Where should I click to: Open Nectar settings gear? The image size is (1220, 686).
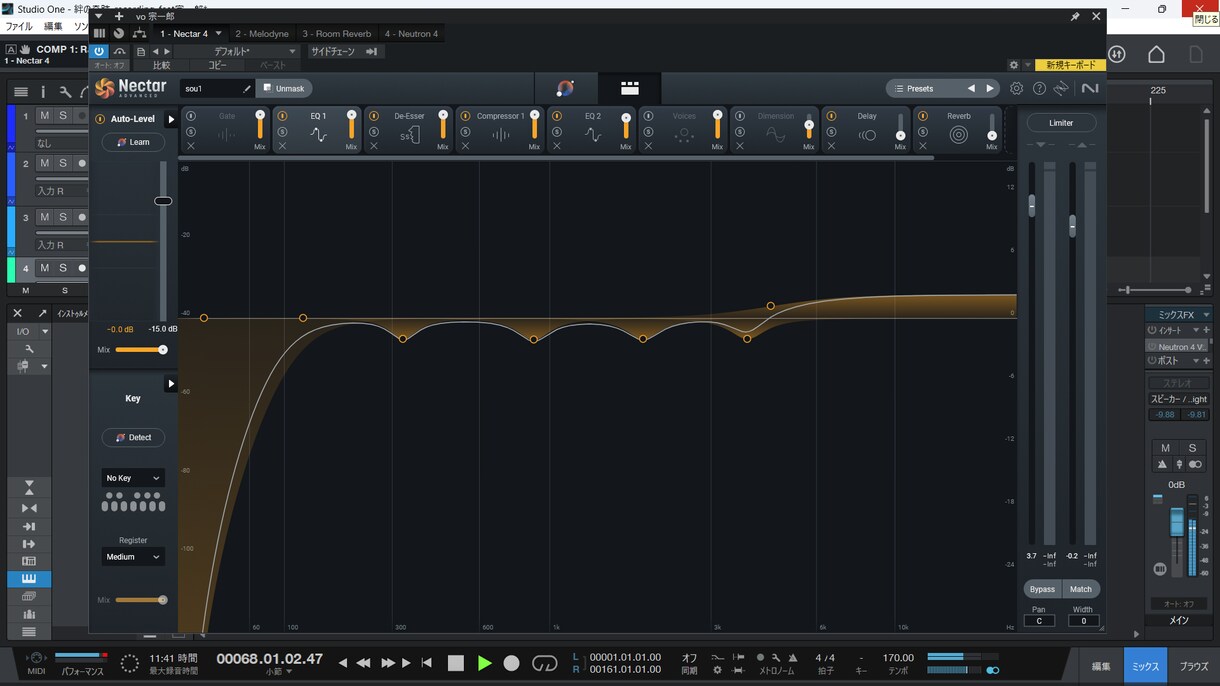[1016, 88]
